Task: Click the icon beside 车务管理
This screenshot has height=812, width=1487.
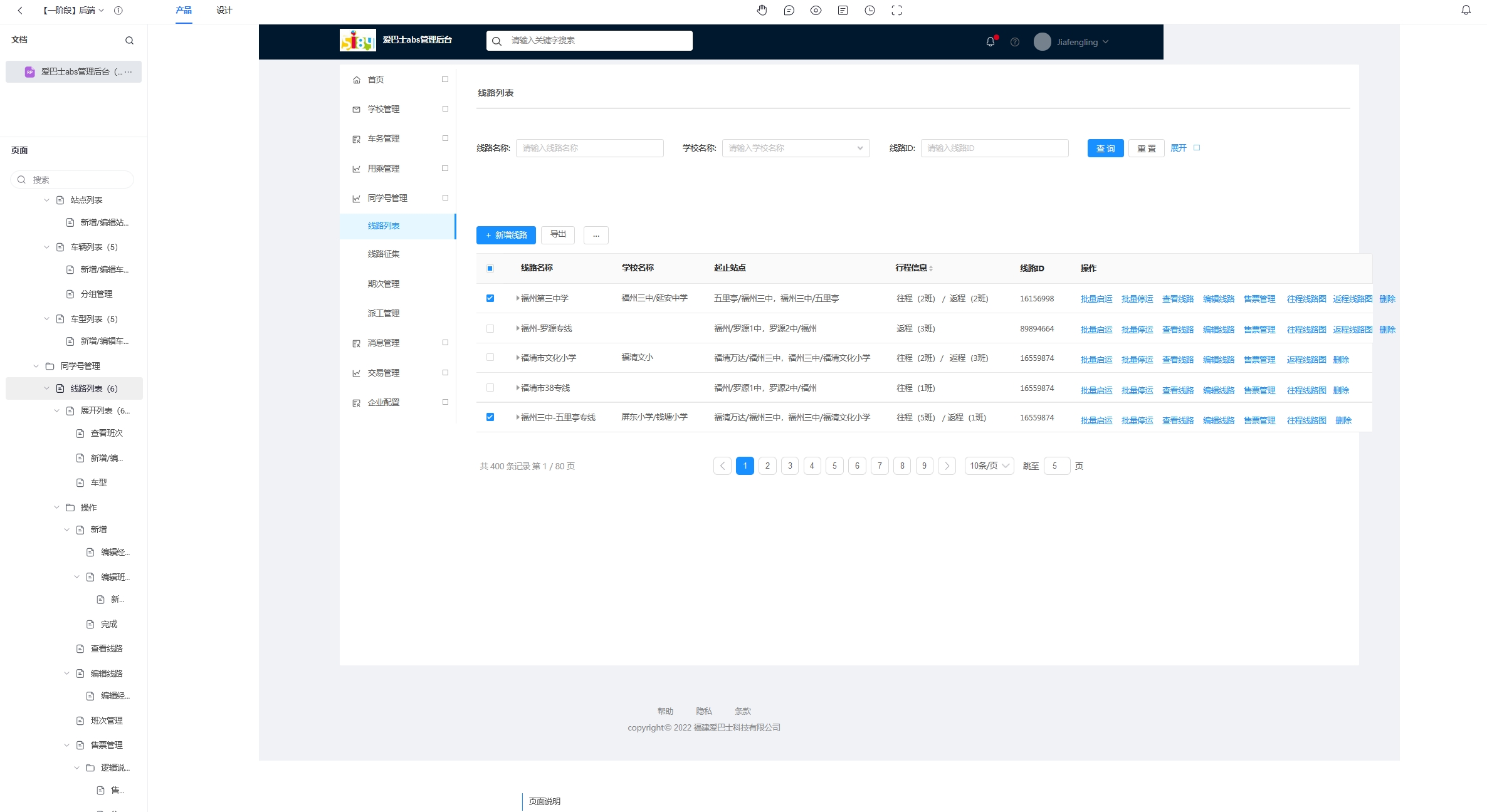Action: [357, 139]
